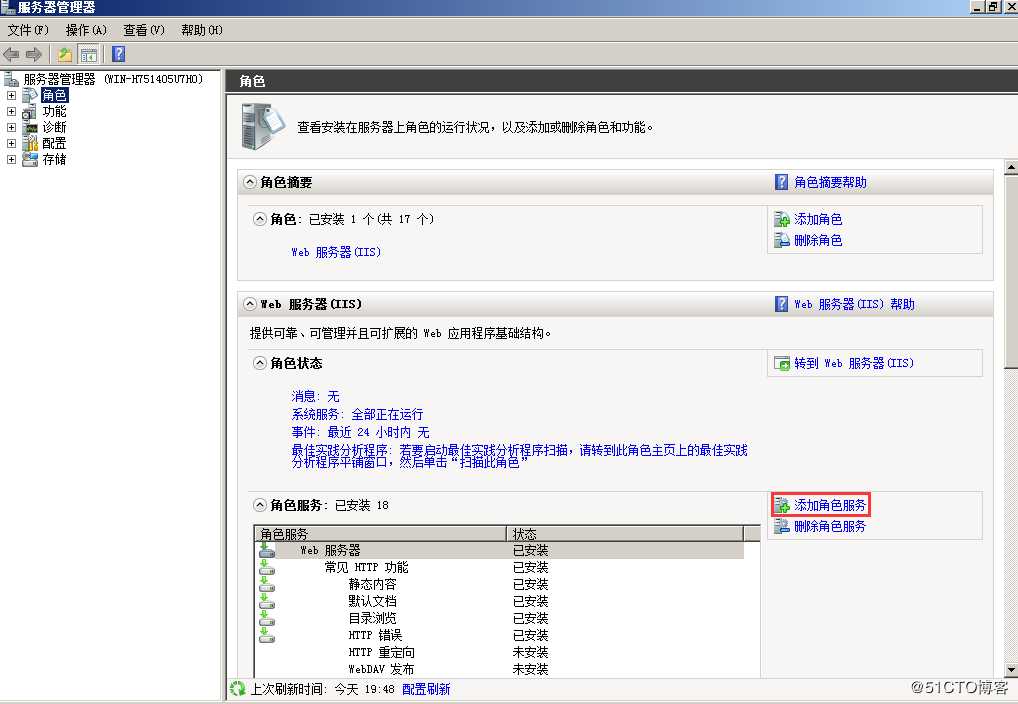Click the installed icon beside 默认文档
Image resolution: width=1018 pixels, height=704 pixels.
tap(267, 601)
